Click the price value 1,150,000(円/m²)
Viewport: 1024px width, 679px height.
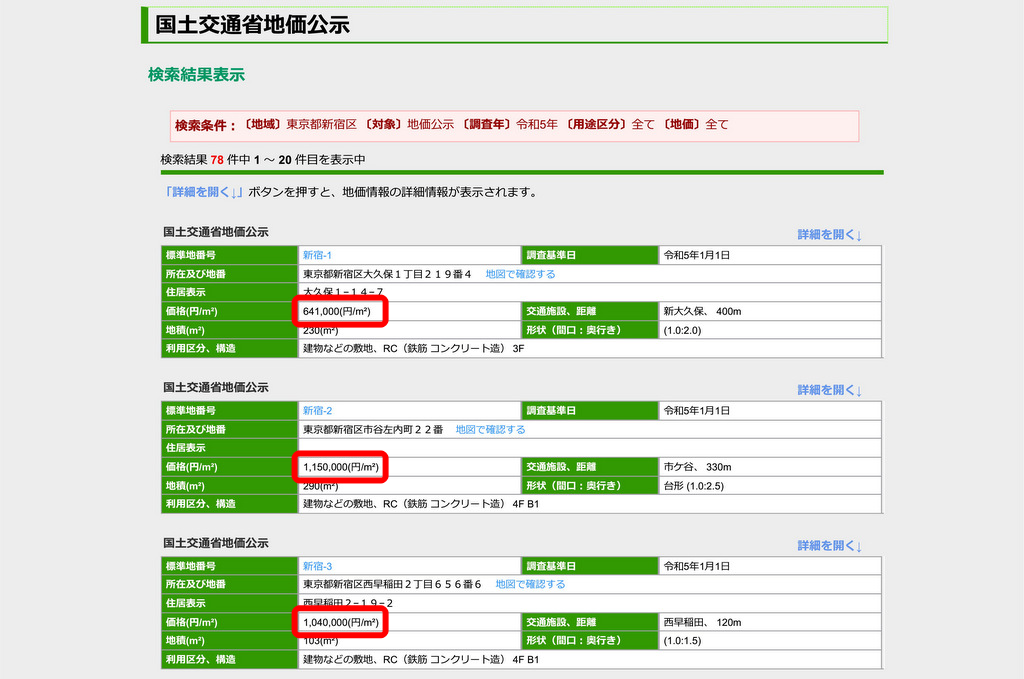pos(341,467)
